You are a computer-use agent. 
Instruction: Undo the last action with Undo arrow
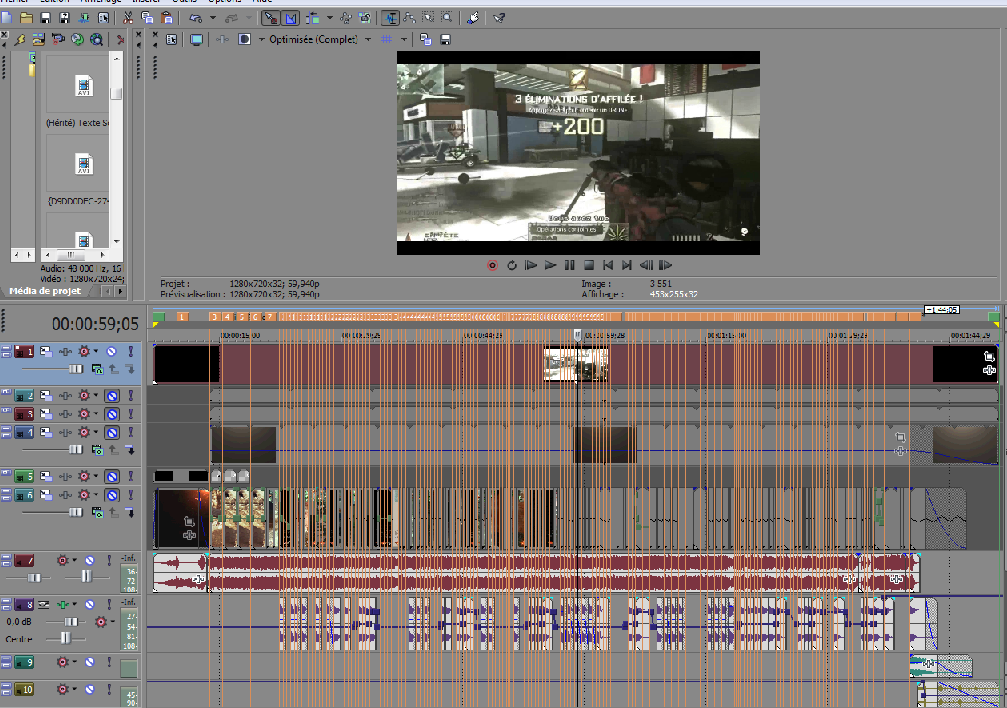point(196,18)
